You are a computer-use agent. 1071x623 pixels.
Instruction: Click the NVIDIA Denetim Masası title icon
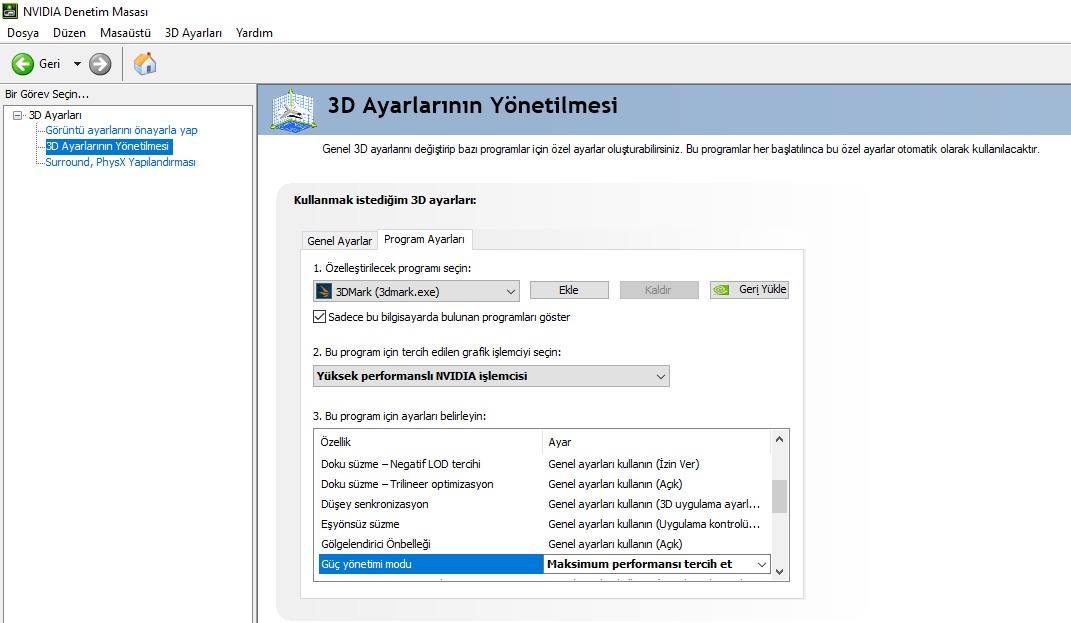click(x=10, y=11)
